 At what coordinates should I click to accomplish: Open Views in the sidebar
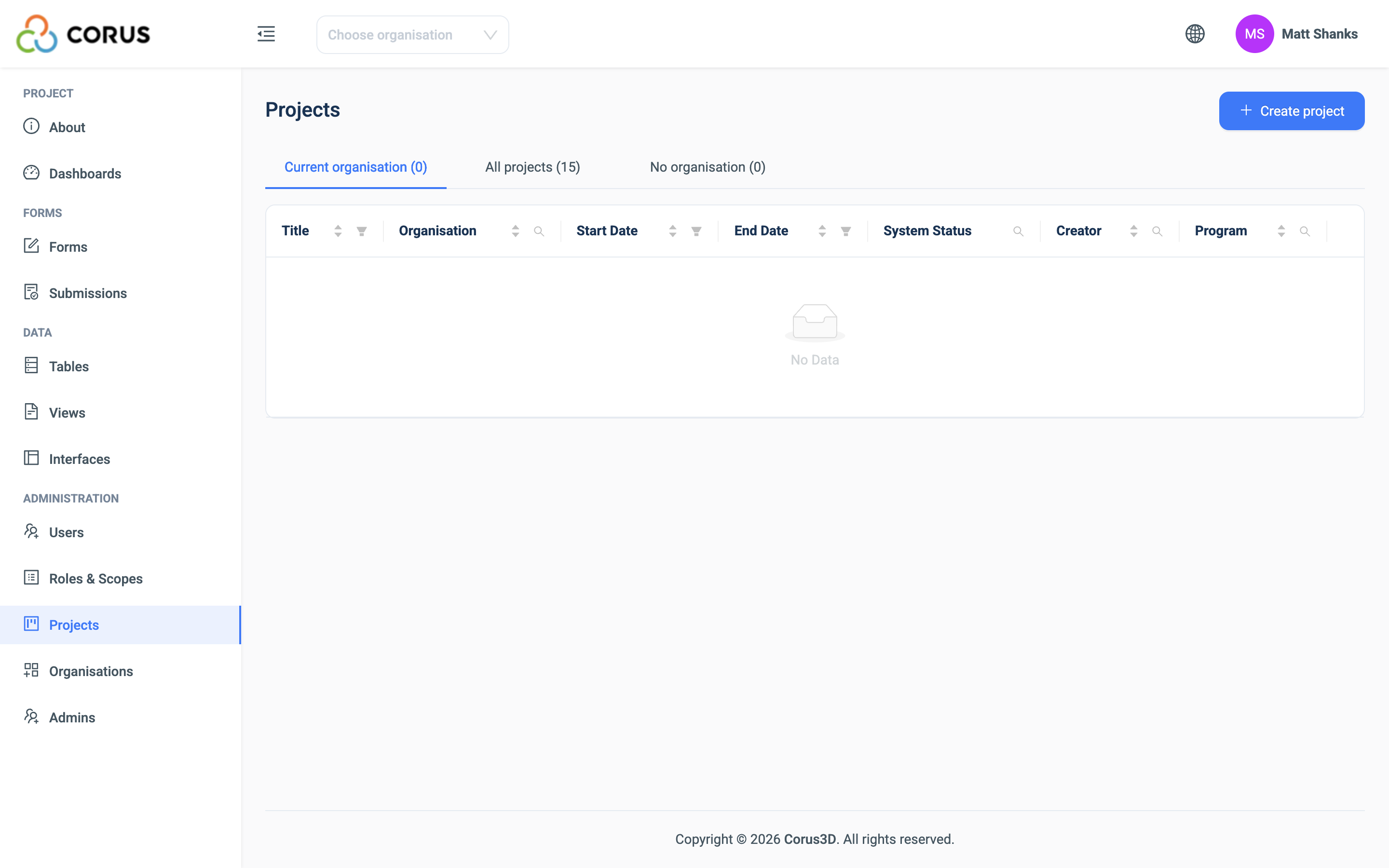121,413
